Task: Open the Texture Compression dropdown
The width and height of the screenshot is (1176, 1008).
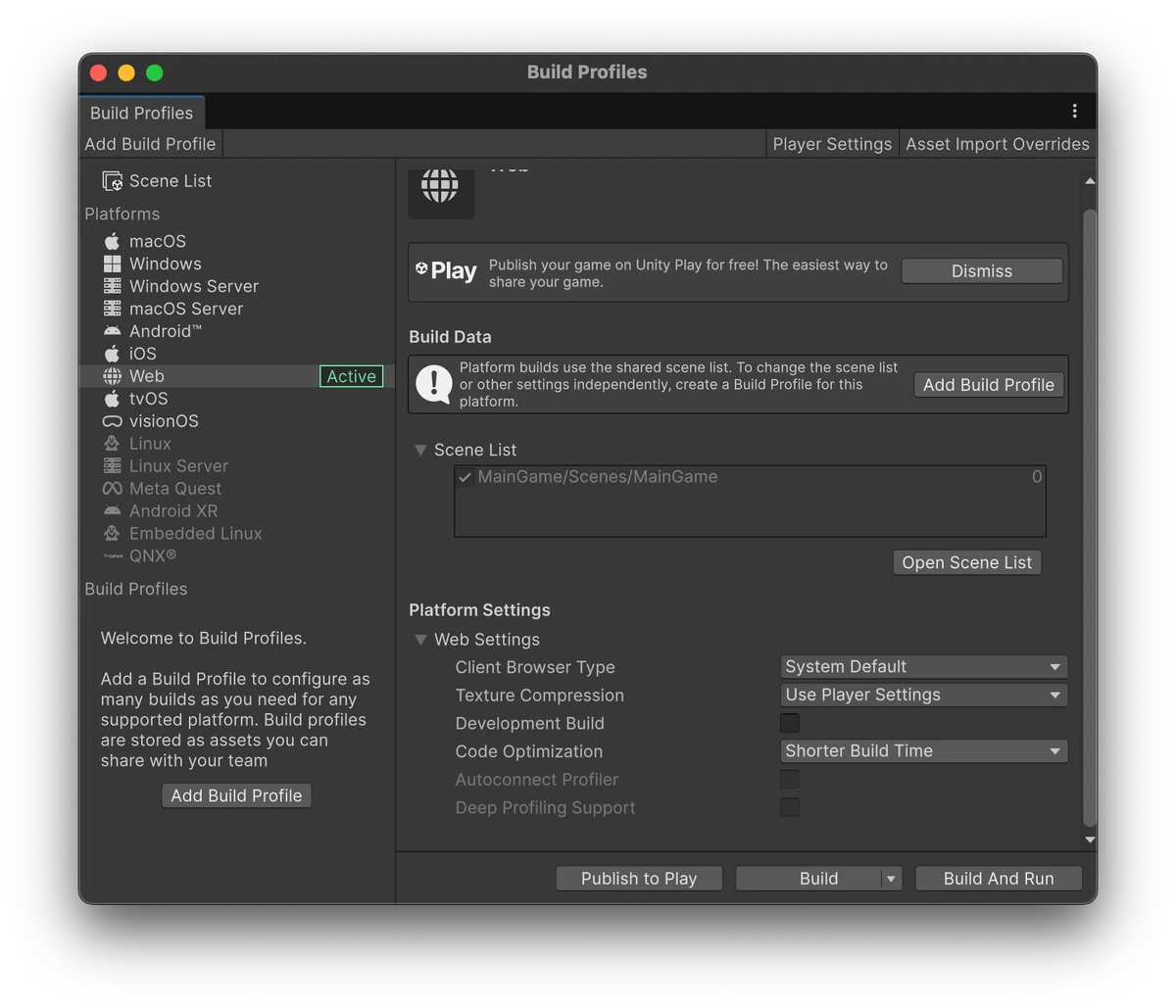Action: click(x=924, y=696)
